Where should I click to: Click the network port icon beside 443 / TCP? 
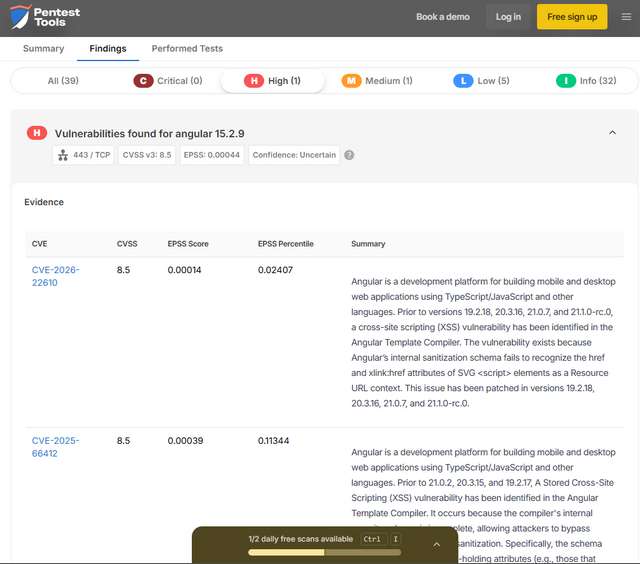[x=62, y=155]
